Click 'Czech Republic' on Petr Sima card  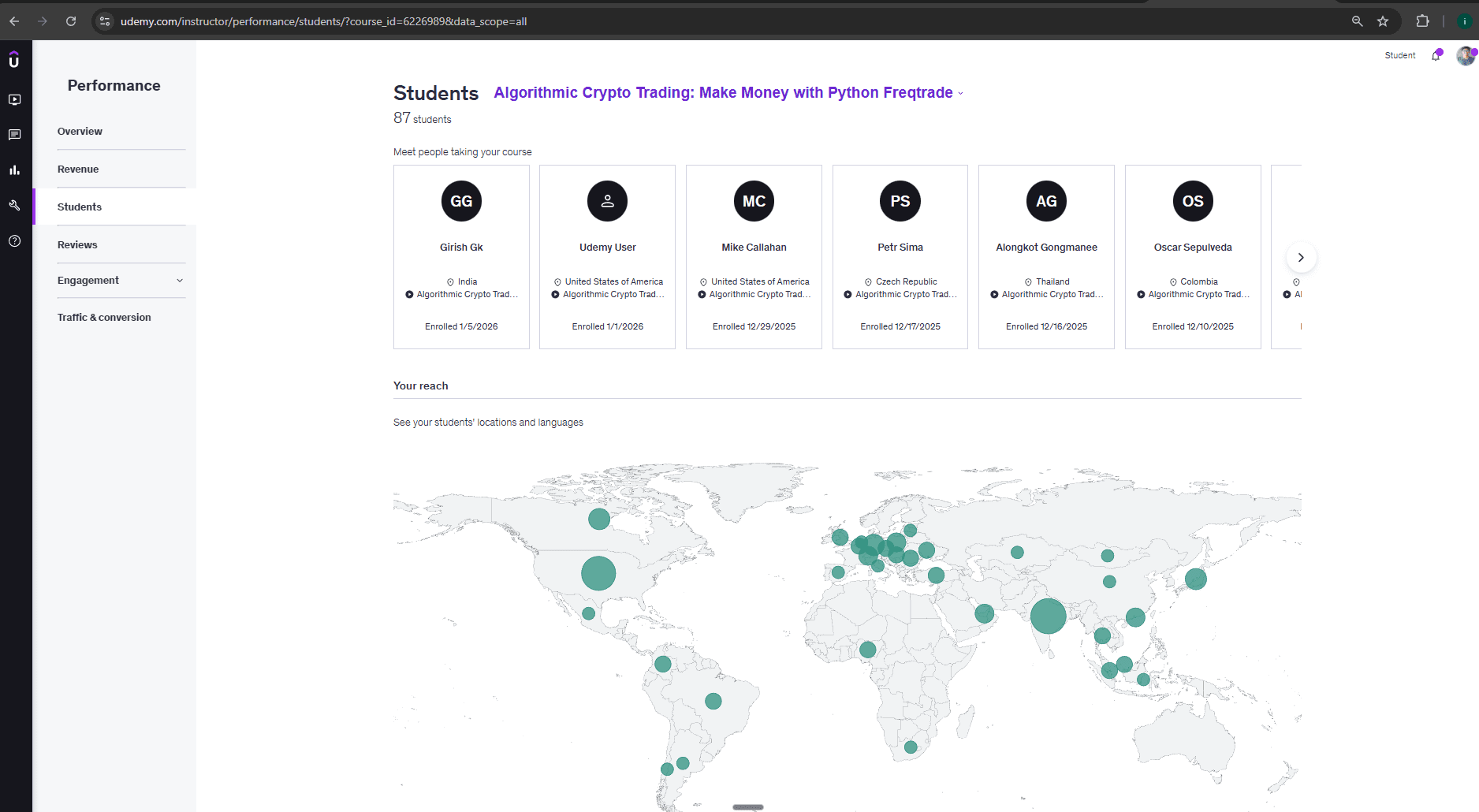coord(907,281)
